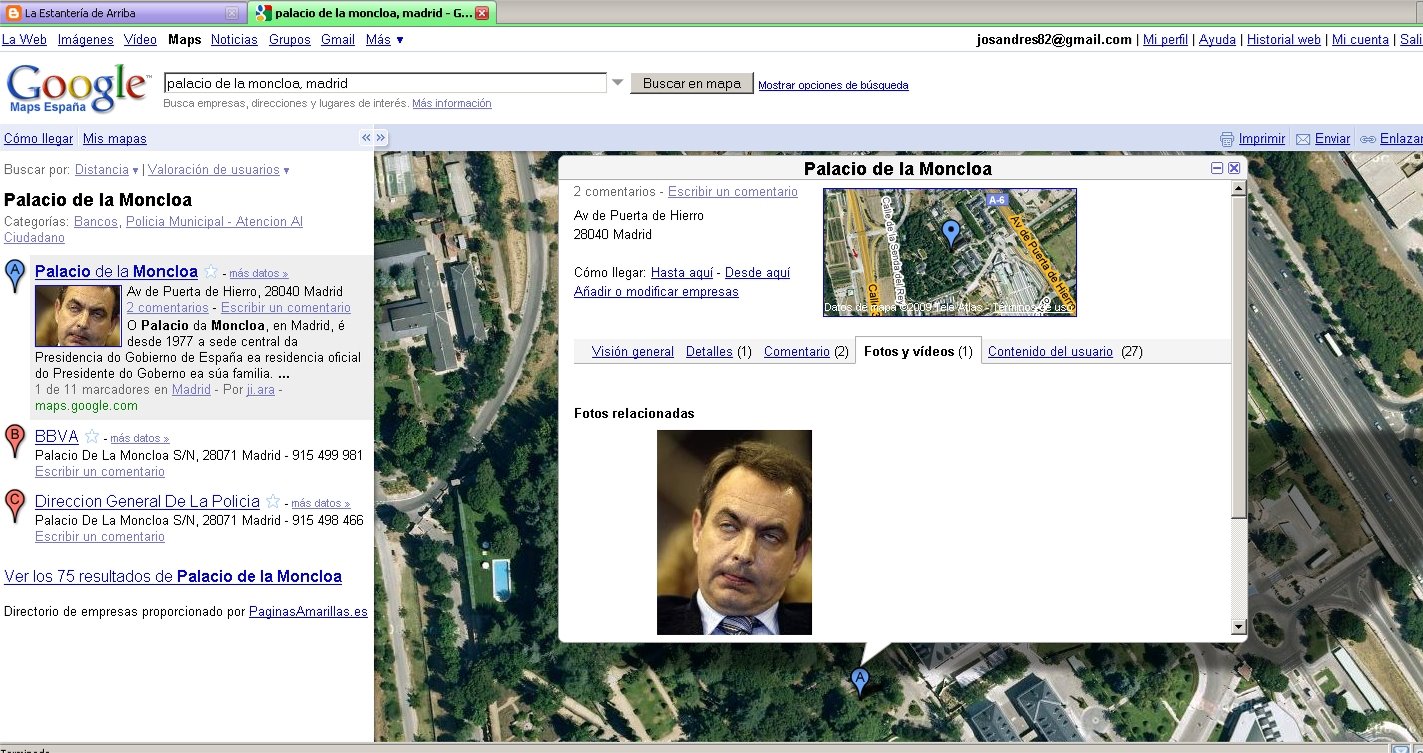Click the related photo in Fotos relacionadas
The image size is (1423, 753).
734,532
